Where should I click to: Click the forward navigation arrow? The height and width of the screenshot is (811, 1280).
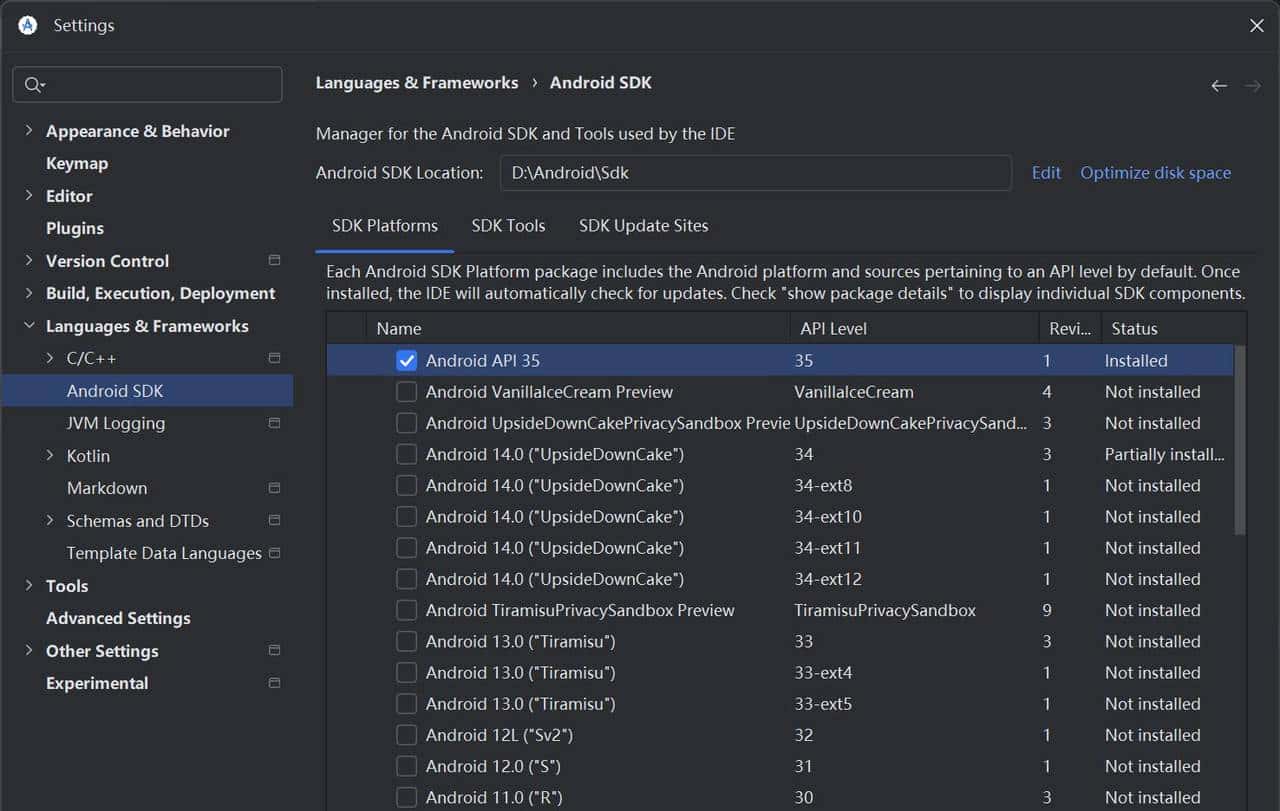(1252, 86)
